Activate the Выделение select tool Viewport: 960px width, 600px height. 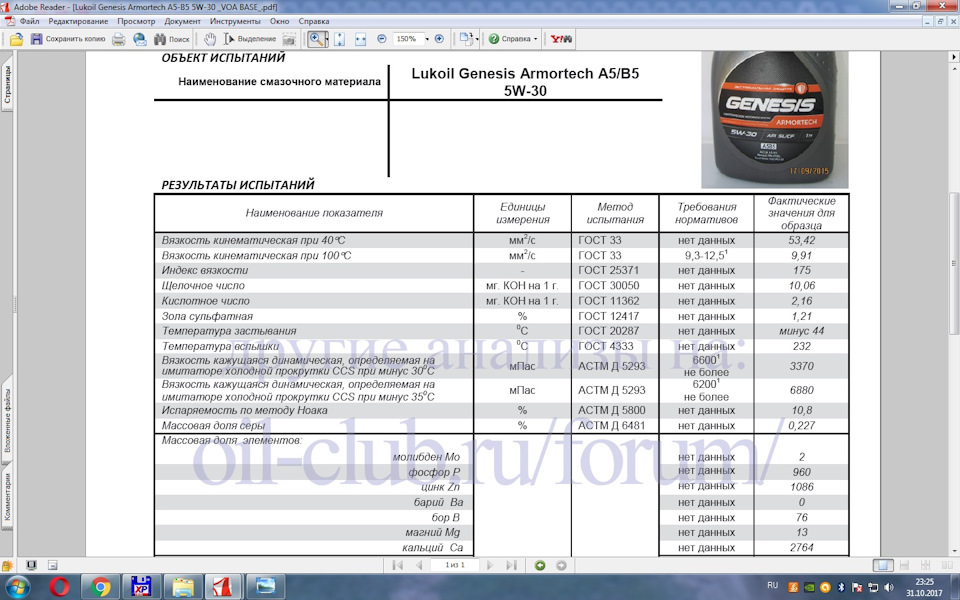click(249, 39)
